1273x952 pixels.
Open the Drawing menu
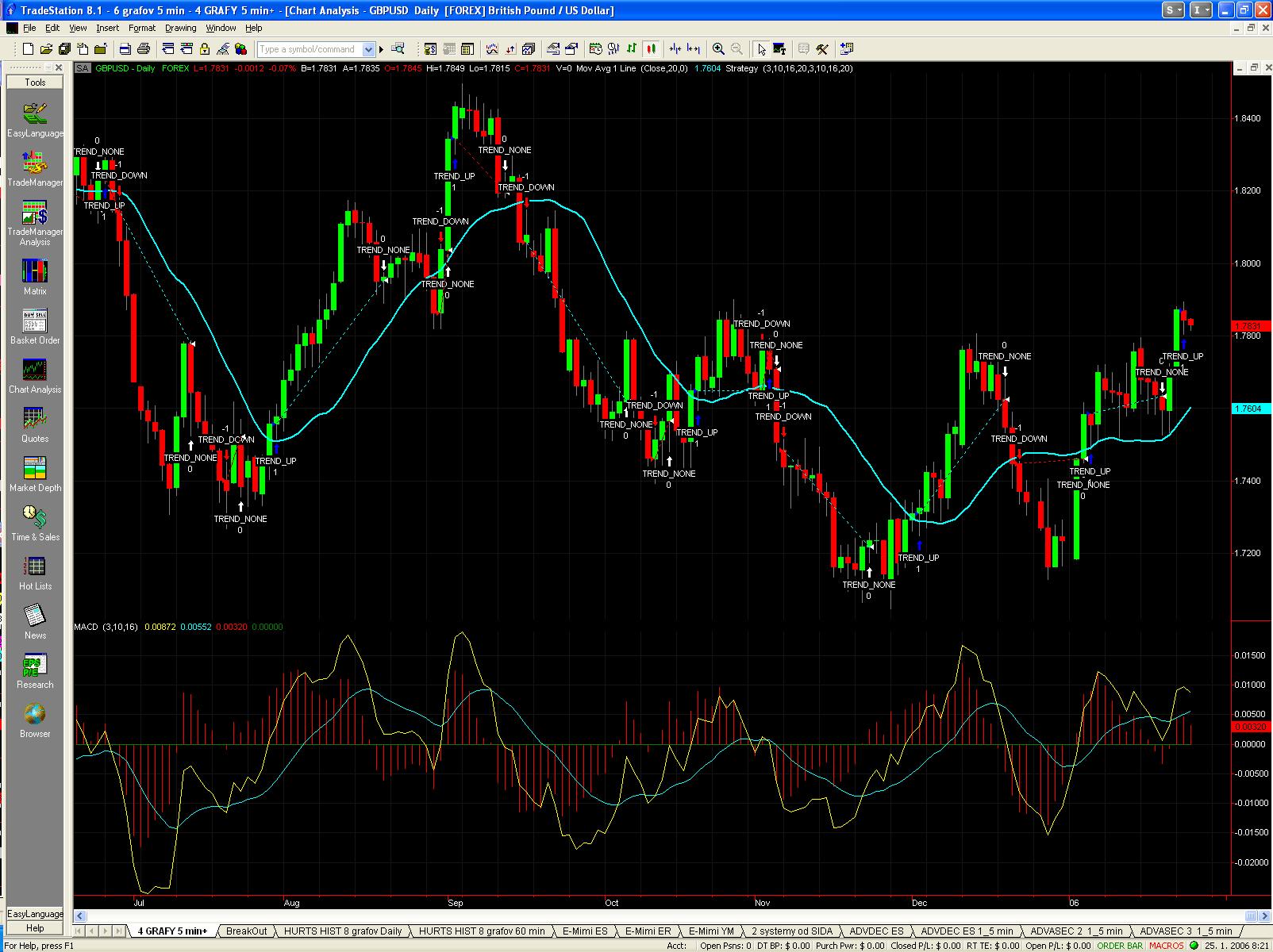pyautogui.click(x=180, y=28)
